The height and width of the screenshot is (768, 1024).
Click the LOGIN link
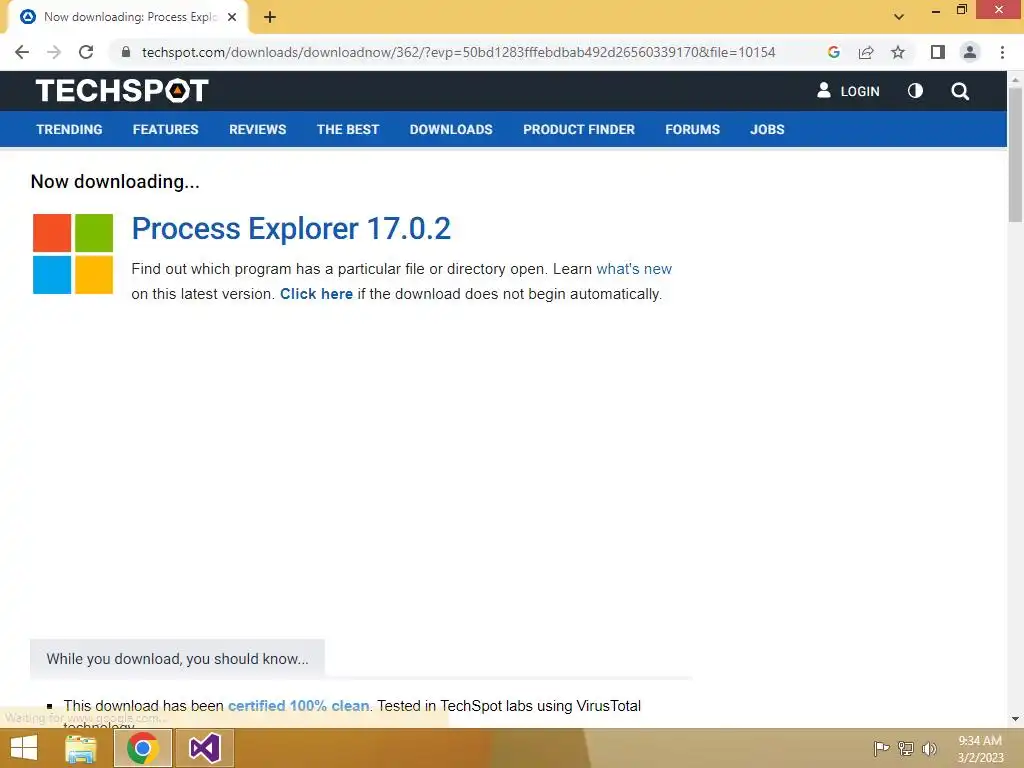click(x=848, y=91)
